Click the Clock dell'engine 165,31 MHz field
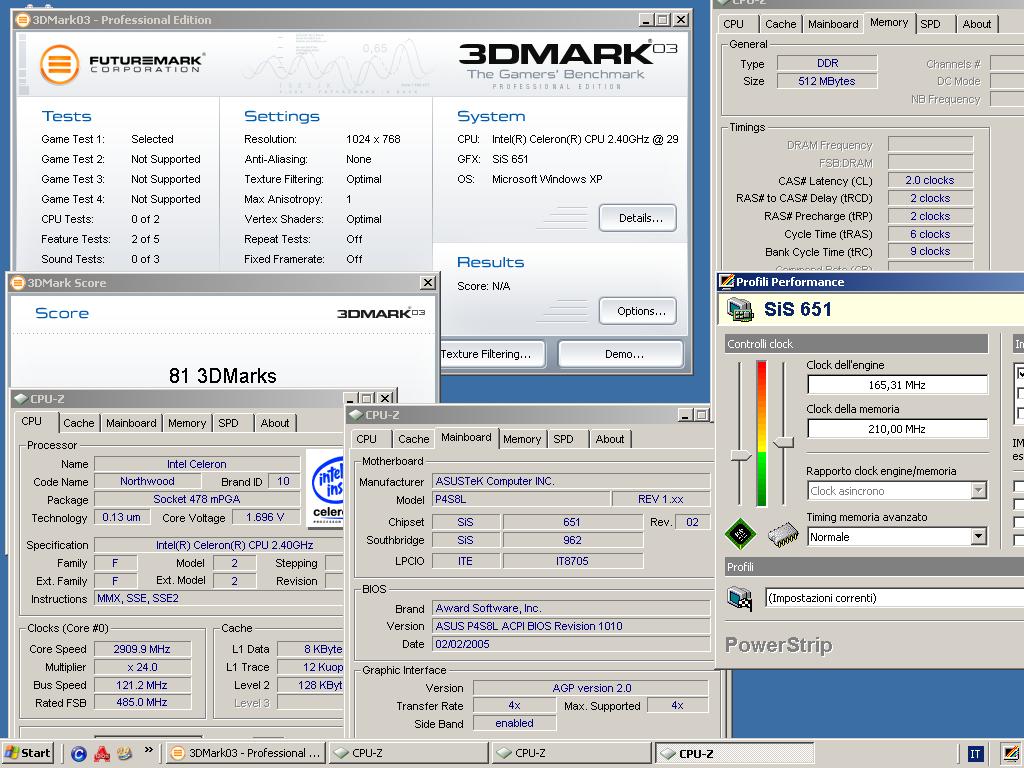 point(897,385)
